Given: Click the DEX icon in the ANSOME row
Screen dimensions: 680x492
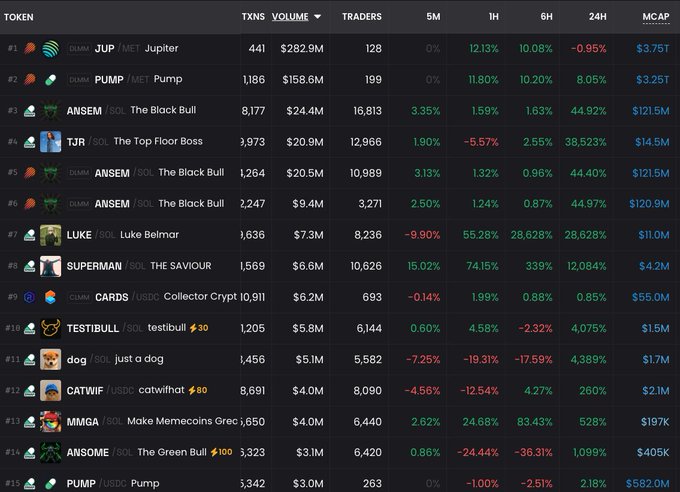Looking at the screenshot, I should pyautogui.click(x=29, y=453).
